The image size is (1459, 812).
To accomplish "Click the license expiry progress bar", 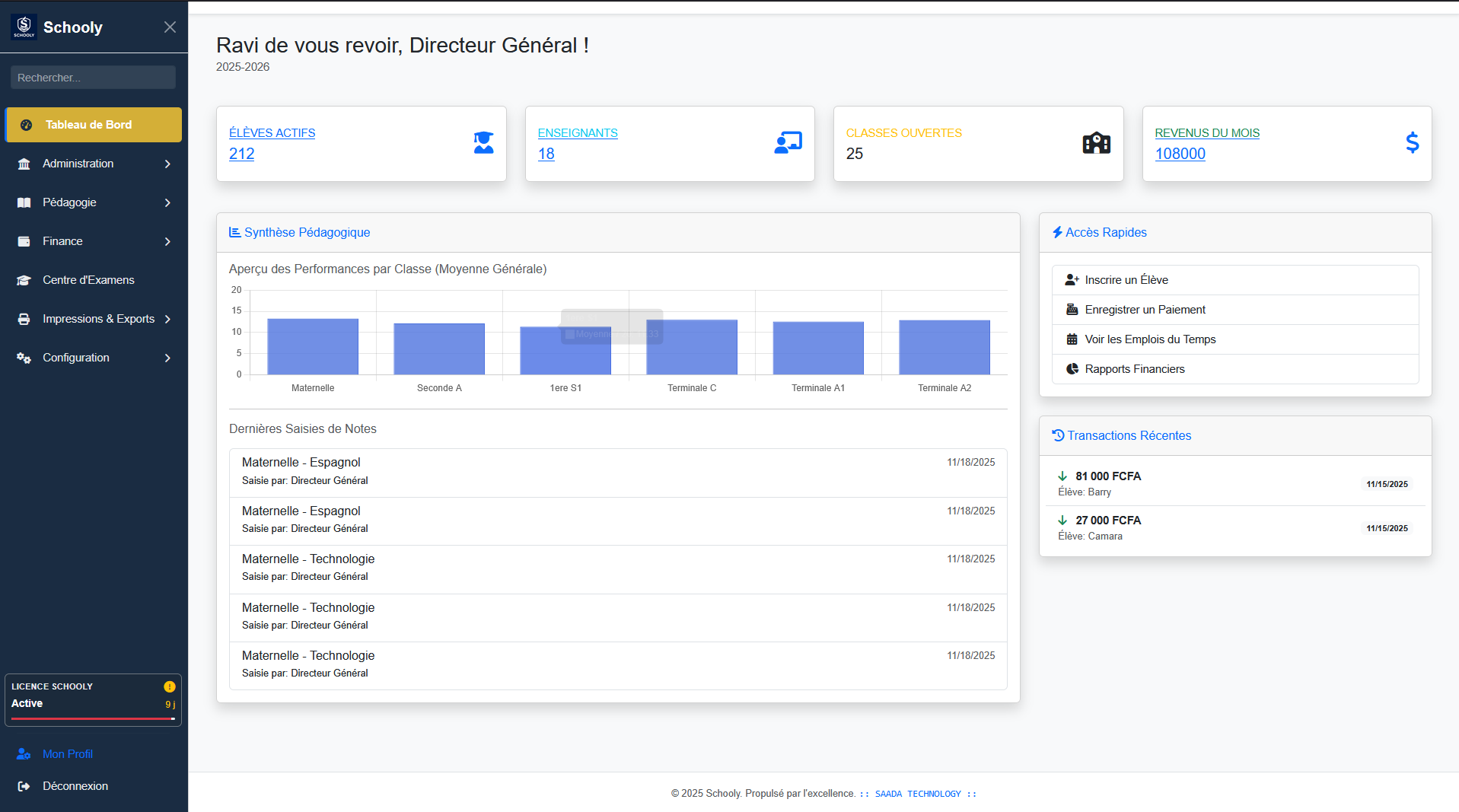I will pos(93,718).
